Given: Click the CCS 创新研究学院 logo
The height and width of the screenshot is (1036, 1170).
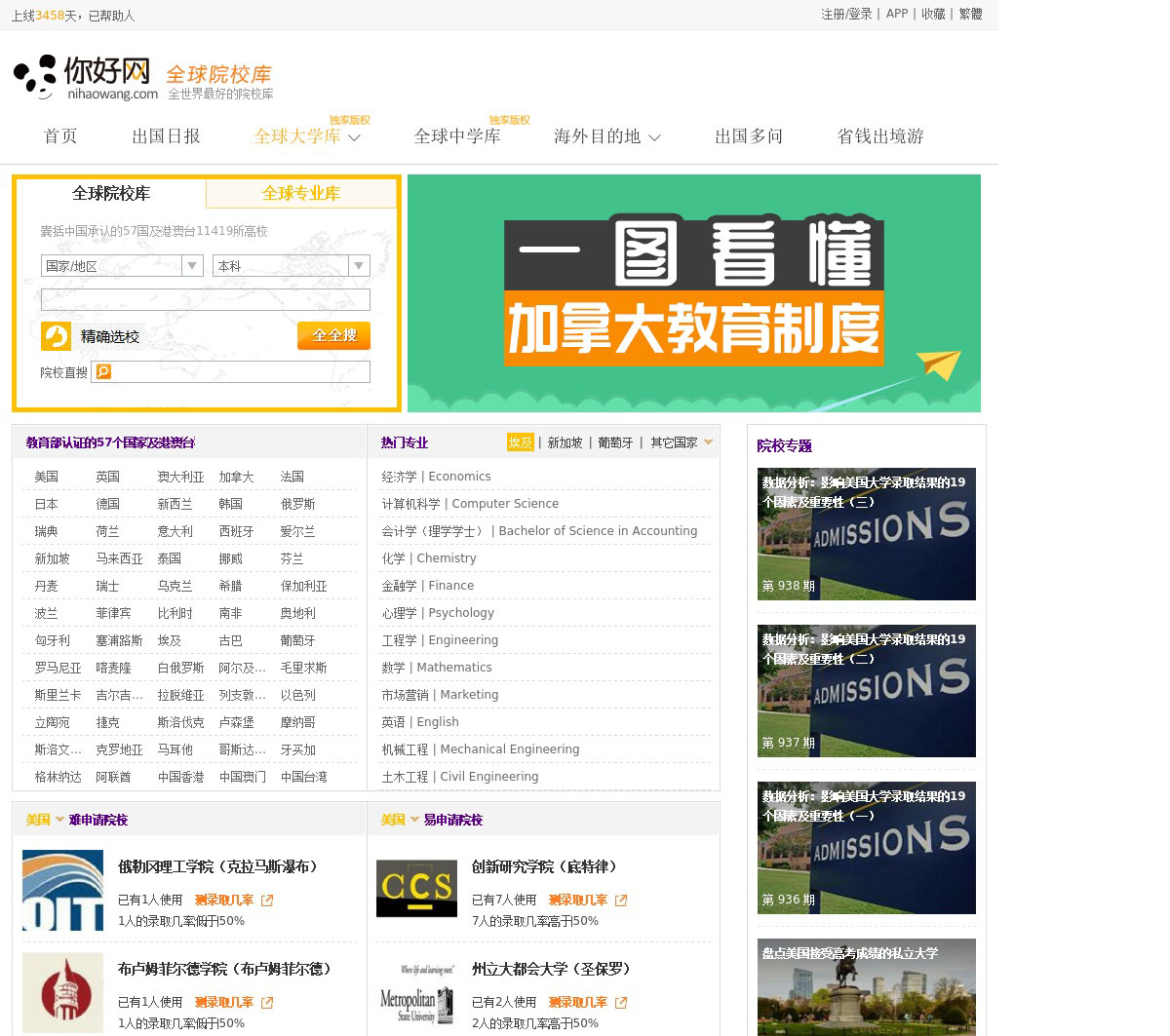Looking at the screenshot, I should coord(416,888).
